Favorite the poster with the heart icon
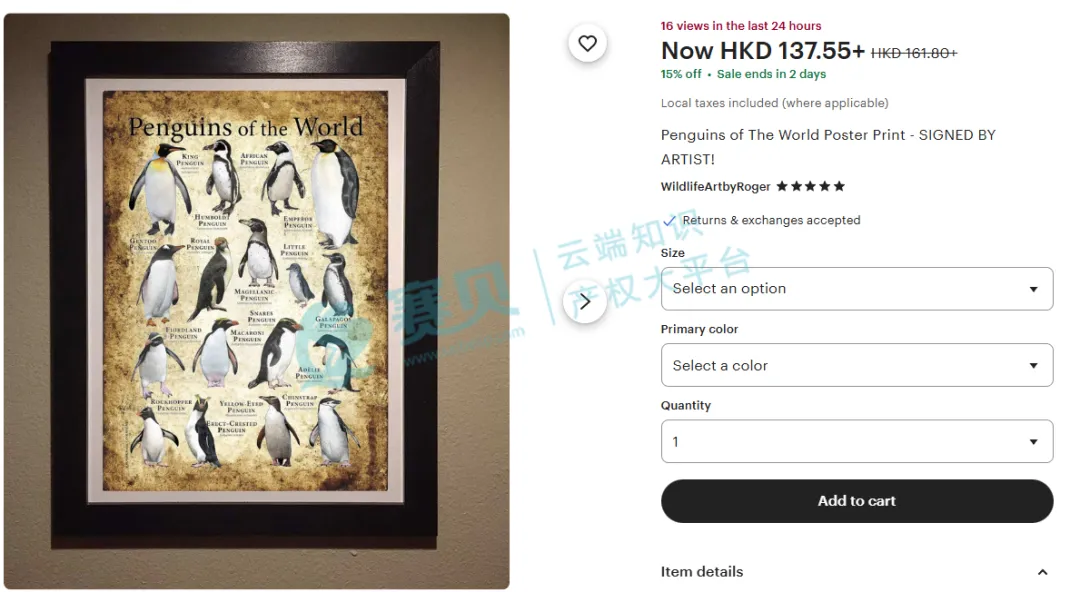This screenshot has height=592, width=1080. tap(587, 43)
